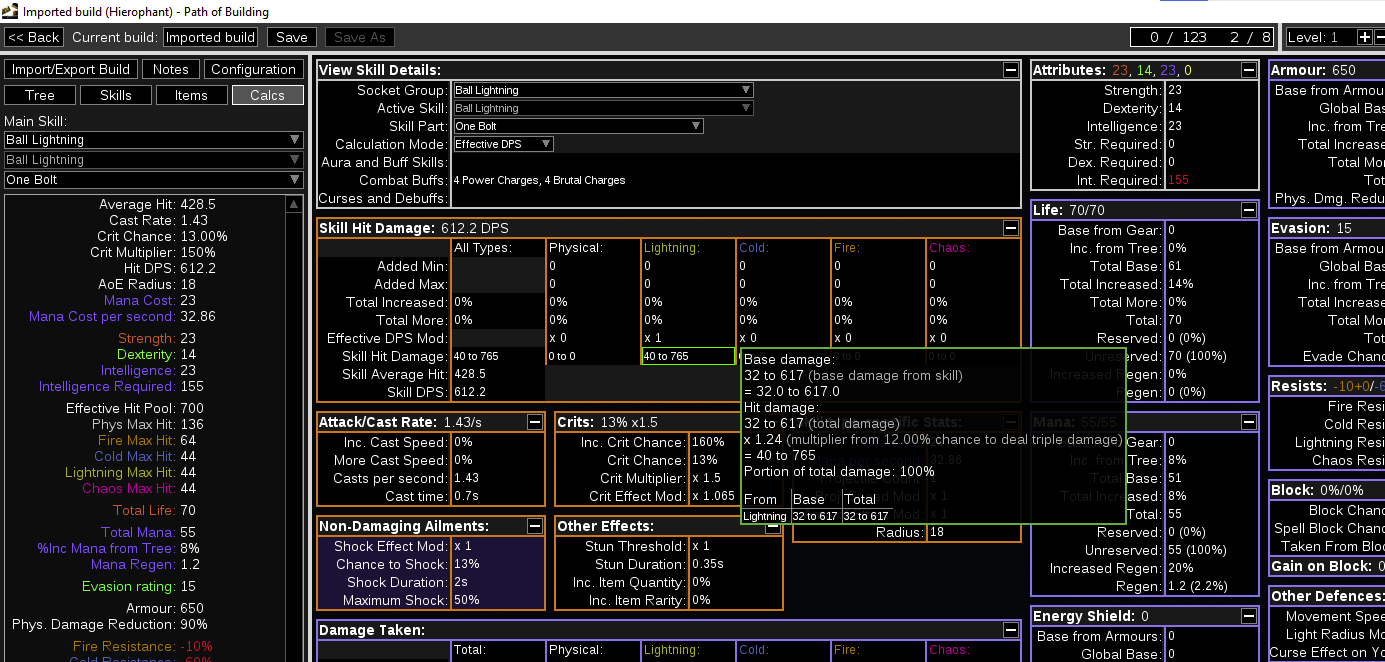This screenshot has width=1385, height=662.
Task: Click the Lightning column header
Action: [672, 247]
